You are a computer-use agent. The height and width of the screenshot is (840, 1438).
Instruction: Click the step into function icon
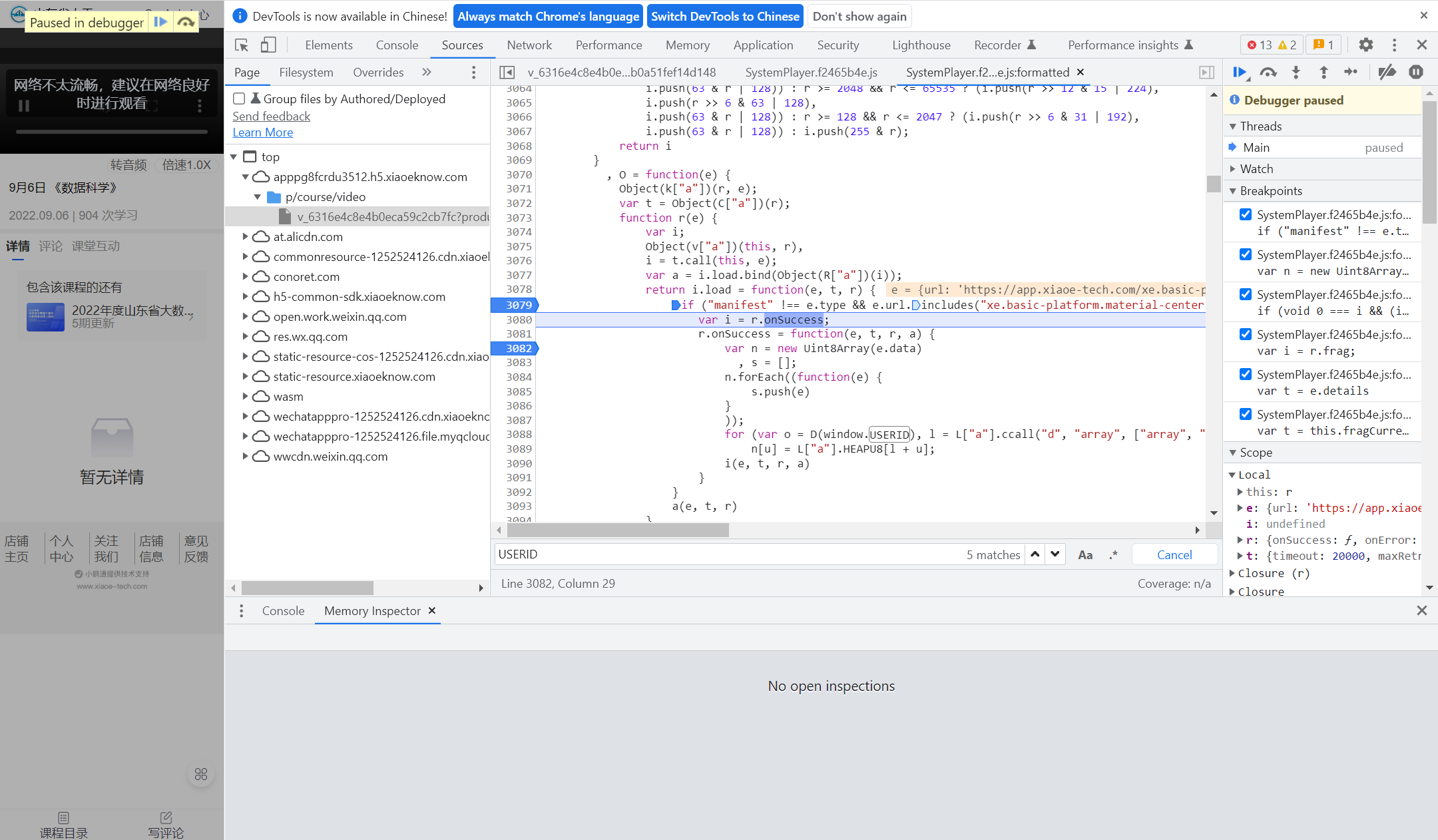(x=1296, y=73)
